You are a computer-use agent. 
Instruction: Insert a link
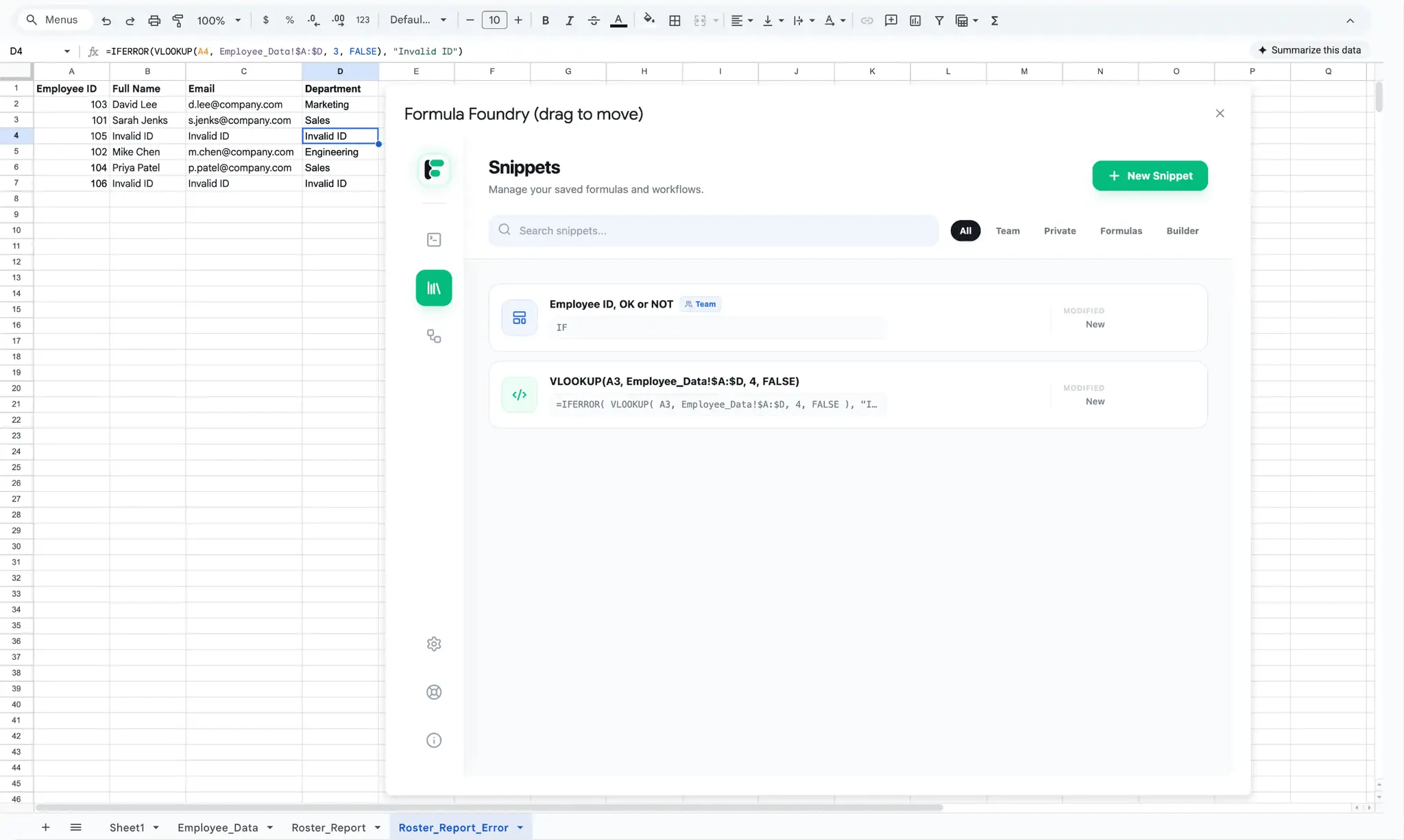[867, 21]
